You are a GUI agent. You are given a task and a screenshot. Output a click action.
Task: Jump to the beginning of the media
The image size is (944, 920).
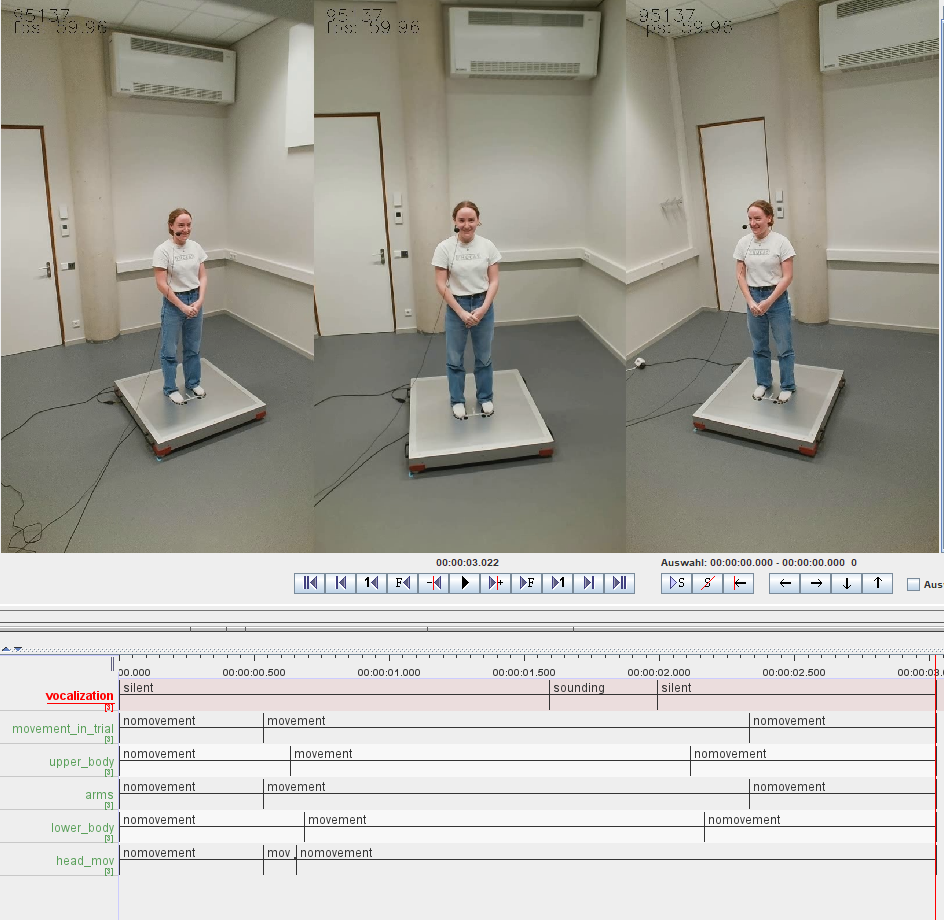[310, 583]
